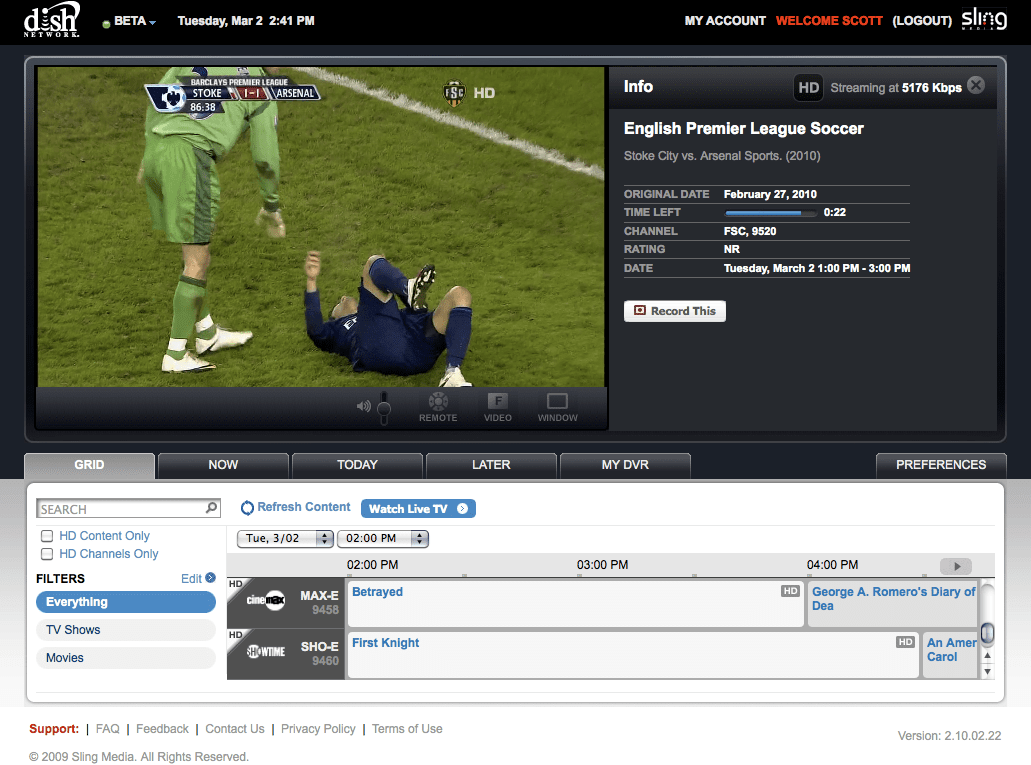Image resolution: width=1031 pixels, height=765 pixels.
Task: Open the Video settings button
Action: click(498, 407)
